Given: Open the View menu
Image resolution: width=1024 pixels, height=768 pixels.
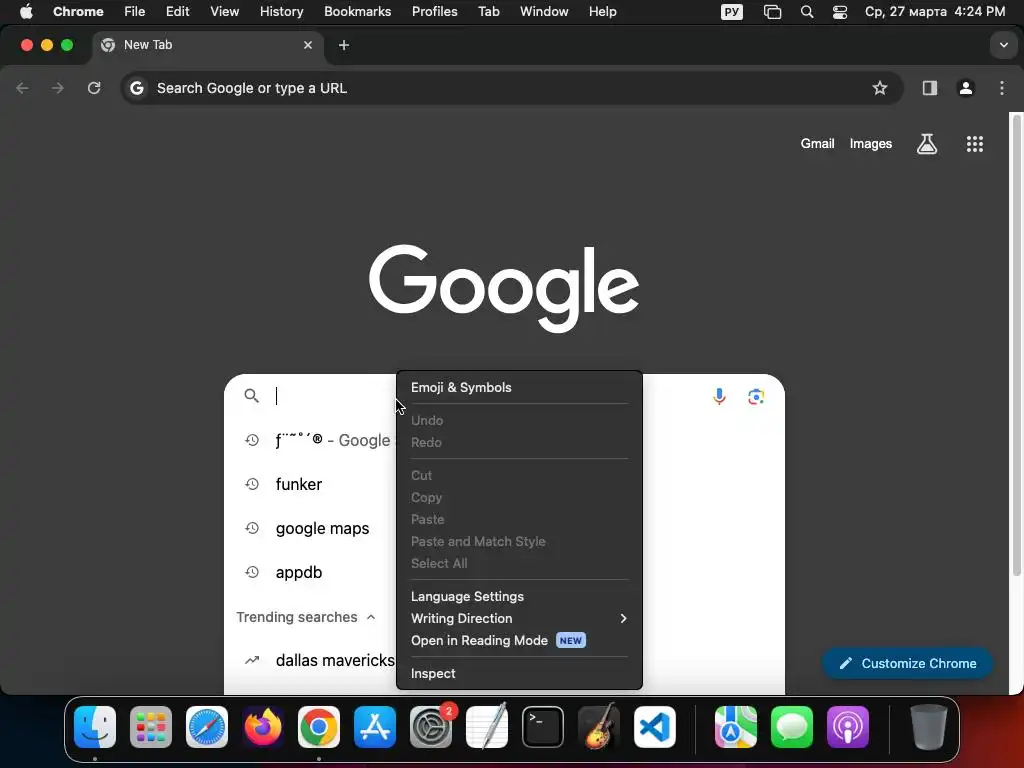Looking at the screenshot, I should (224, 12).
